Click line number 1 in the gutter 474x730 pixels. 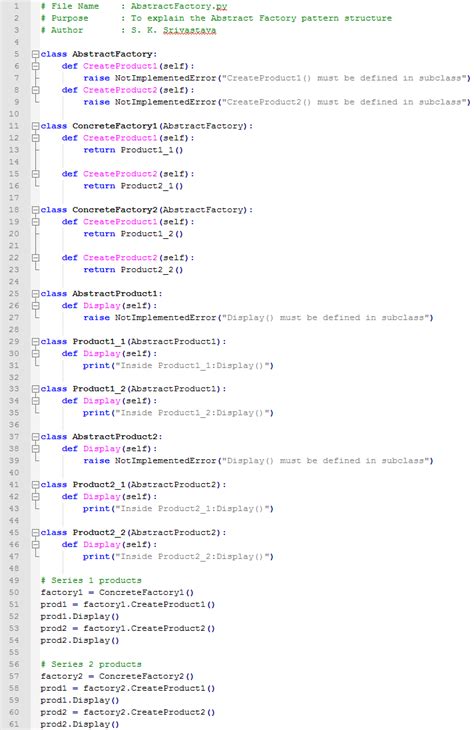[x=16, y=6]
